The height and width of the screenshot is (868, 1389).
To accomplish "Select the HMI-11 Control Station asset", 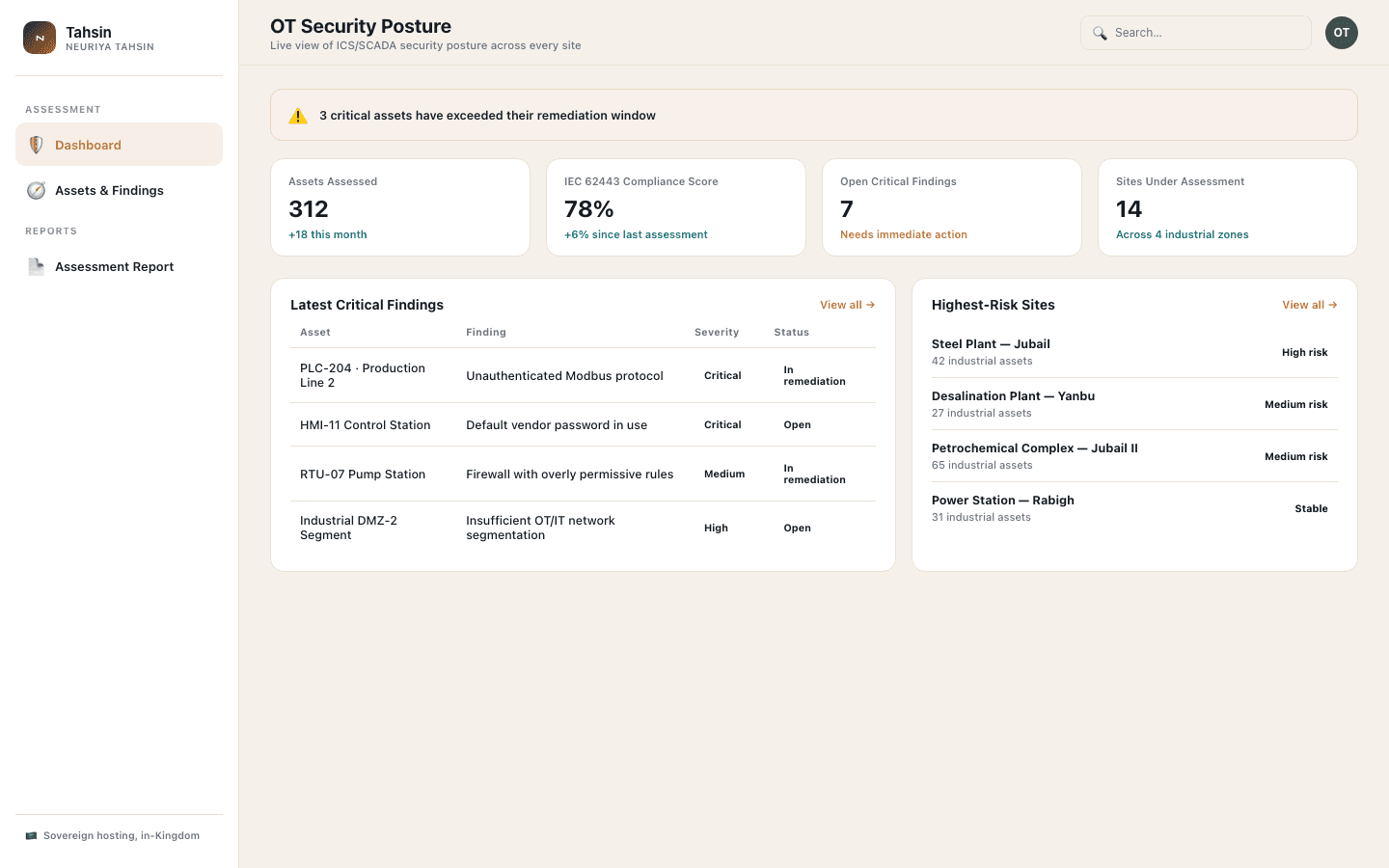I will click(366, 425).
